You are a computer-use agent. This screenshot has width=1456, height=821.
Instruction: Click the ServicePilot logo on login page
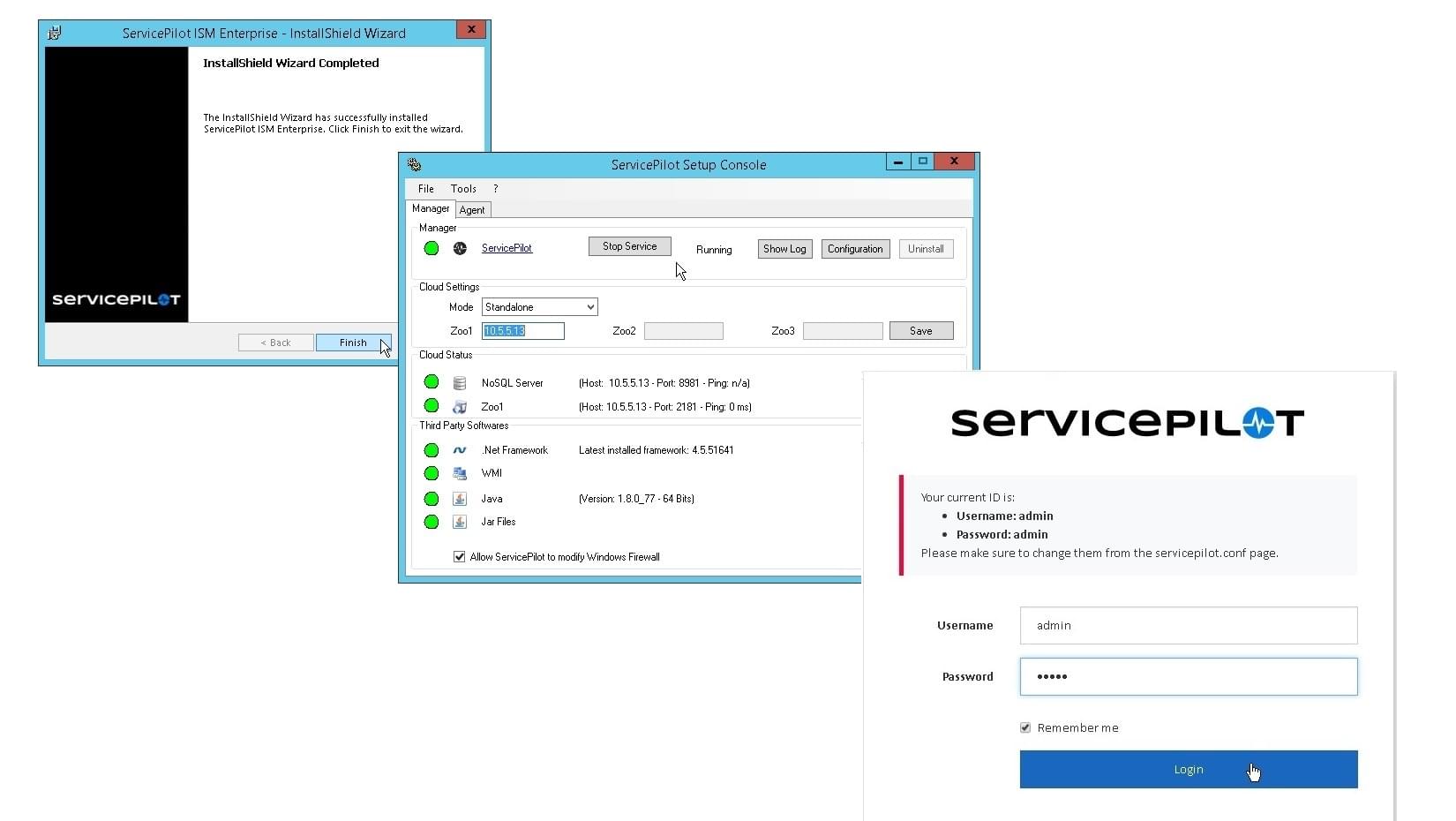1127,423
